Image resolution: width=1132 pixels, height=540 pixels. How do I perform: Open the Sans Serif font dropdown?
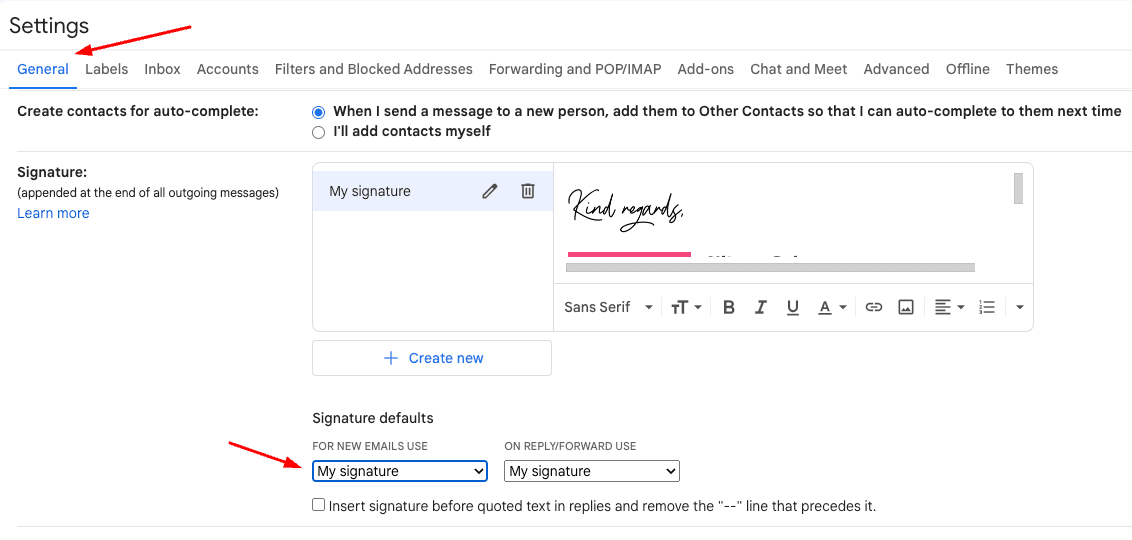(x=608, y=307)
